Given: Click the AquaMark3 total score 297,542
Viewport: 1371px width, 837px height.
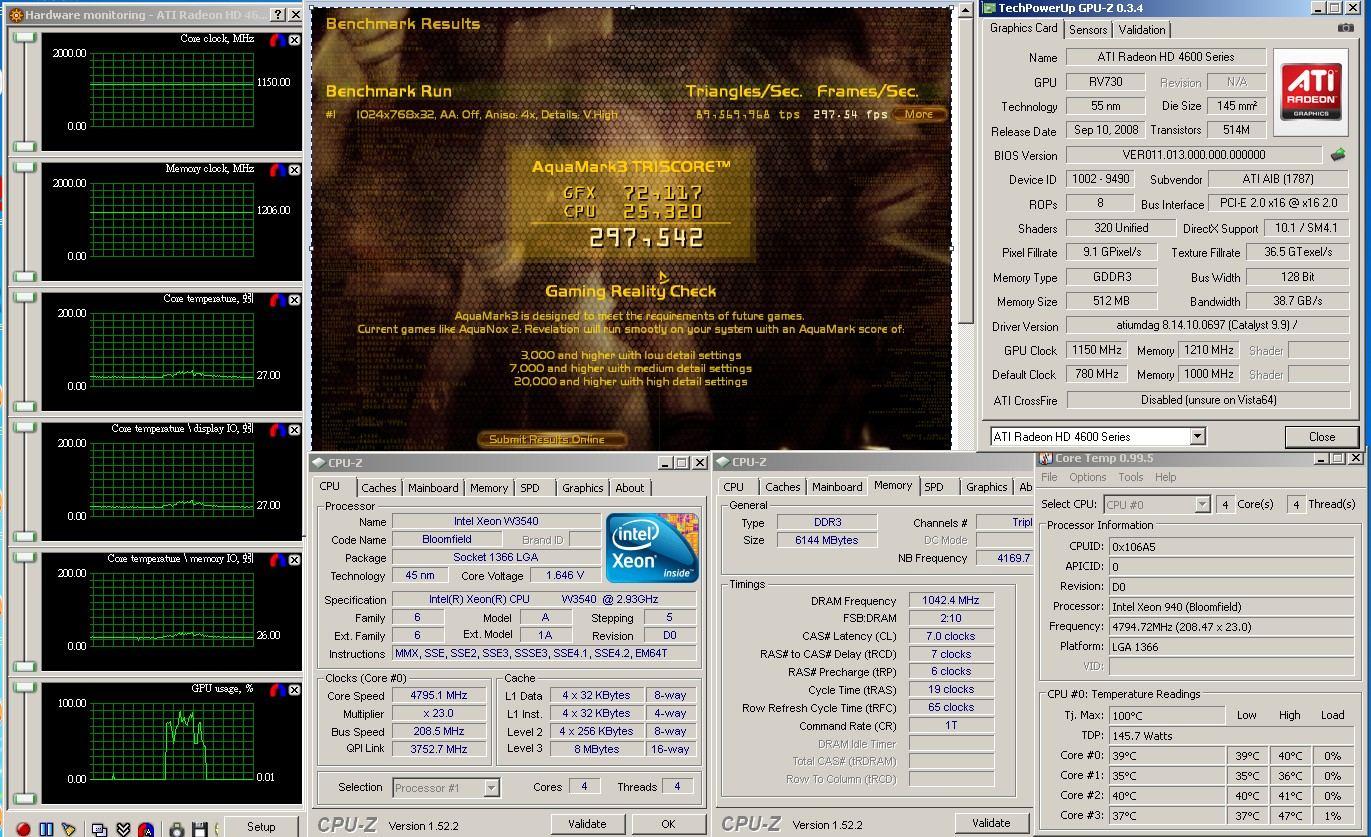Looking at the screenshot, I should (x=646, y=238).
